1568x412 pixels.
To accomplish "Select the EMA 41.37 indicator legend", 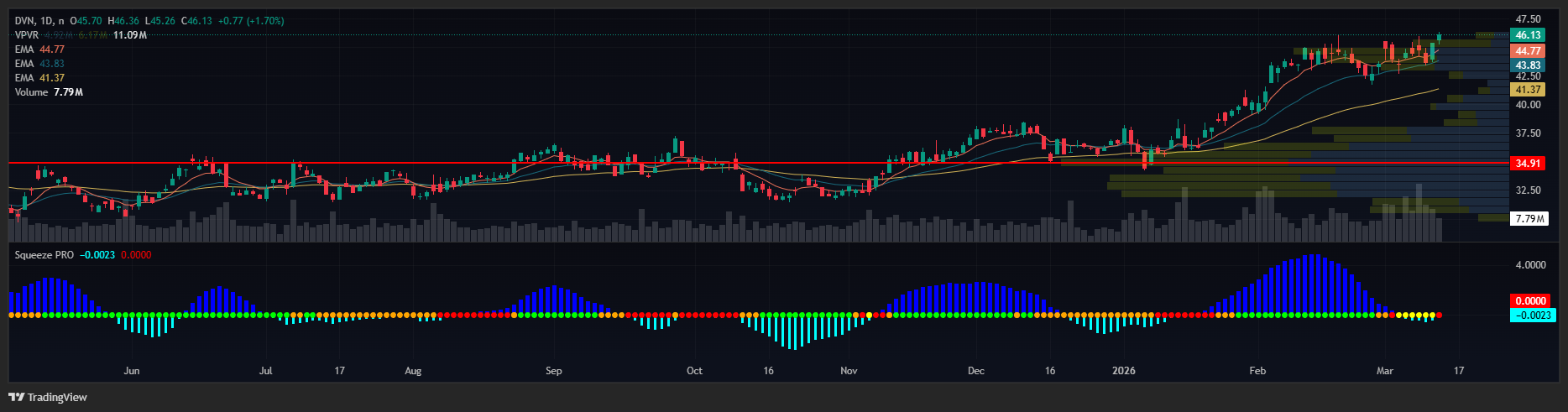I will 39,78.
